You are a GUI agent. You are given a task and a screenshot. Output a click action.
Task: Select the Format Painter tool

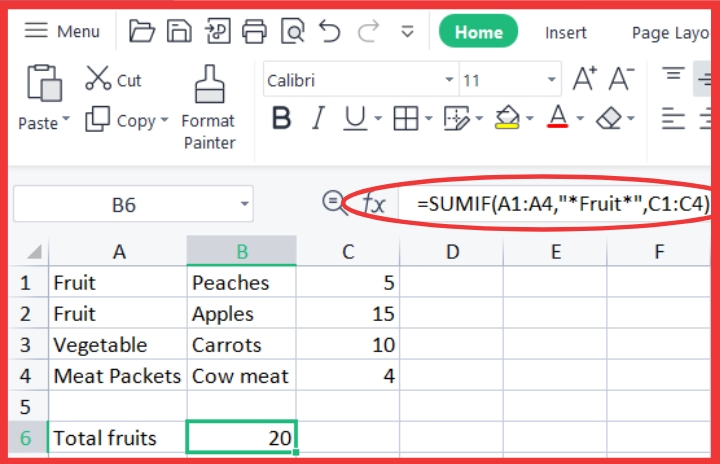pyautogui.click(x=208, y=106)
